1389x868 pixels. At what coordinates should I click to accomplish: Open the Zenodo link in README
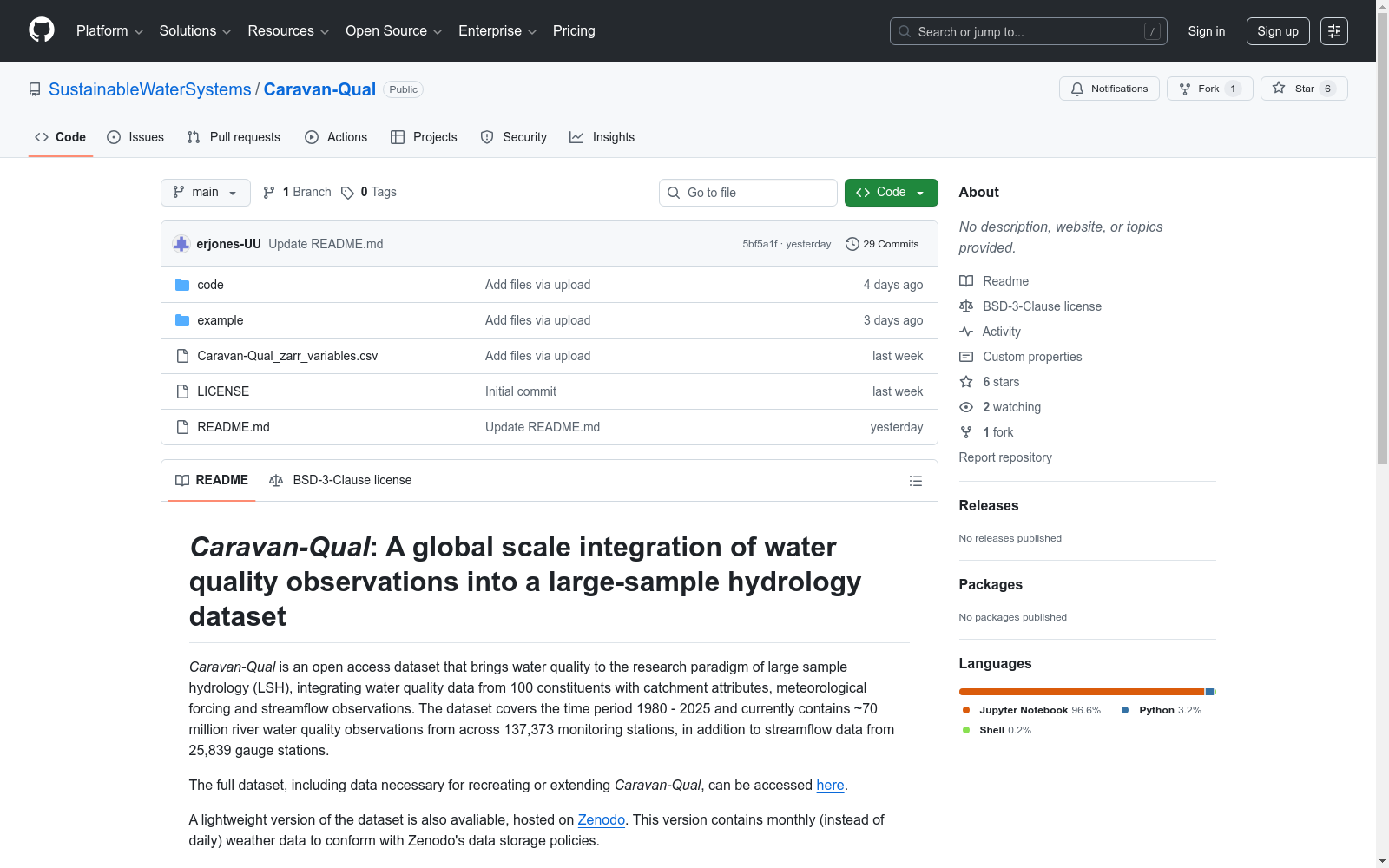602,819
